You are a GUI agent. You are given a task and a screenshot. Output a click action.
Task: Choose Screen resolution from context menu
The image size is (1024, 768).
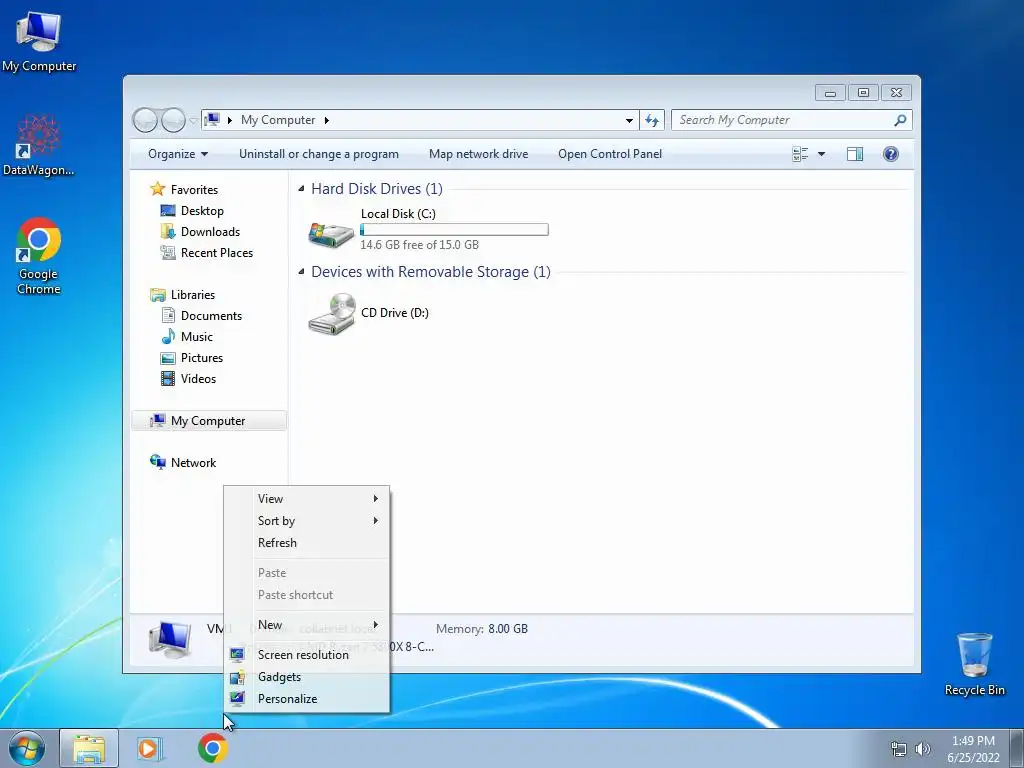point(306,655)
